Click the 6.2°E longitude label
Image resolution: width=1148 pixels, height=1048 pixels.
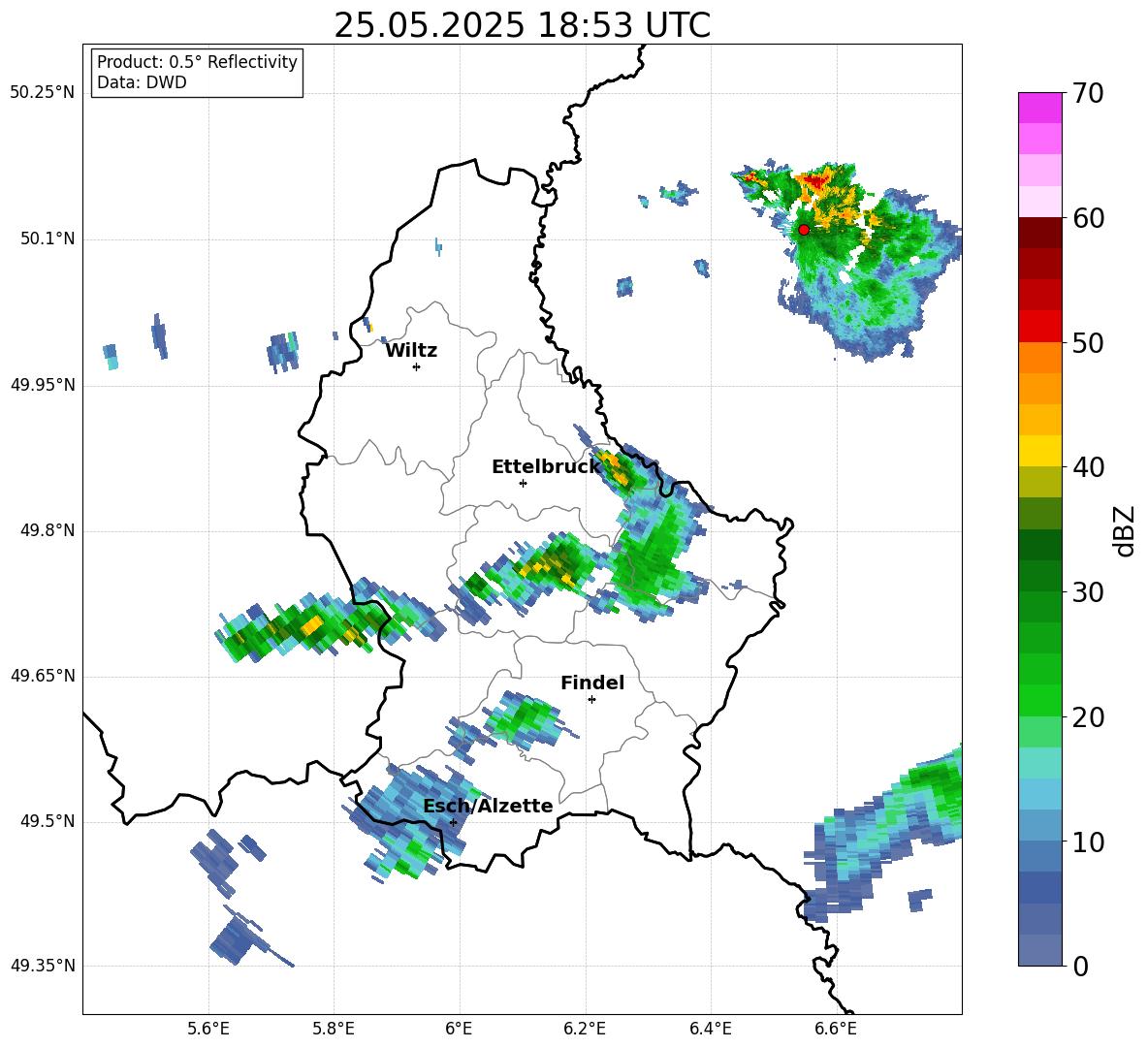coord(585,1029)
